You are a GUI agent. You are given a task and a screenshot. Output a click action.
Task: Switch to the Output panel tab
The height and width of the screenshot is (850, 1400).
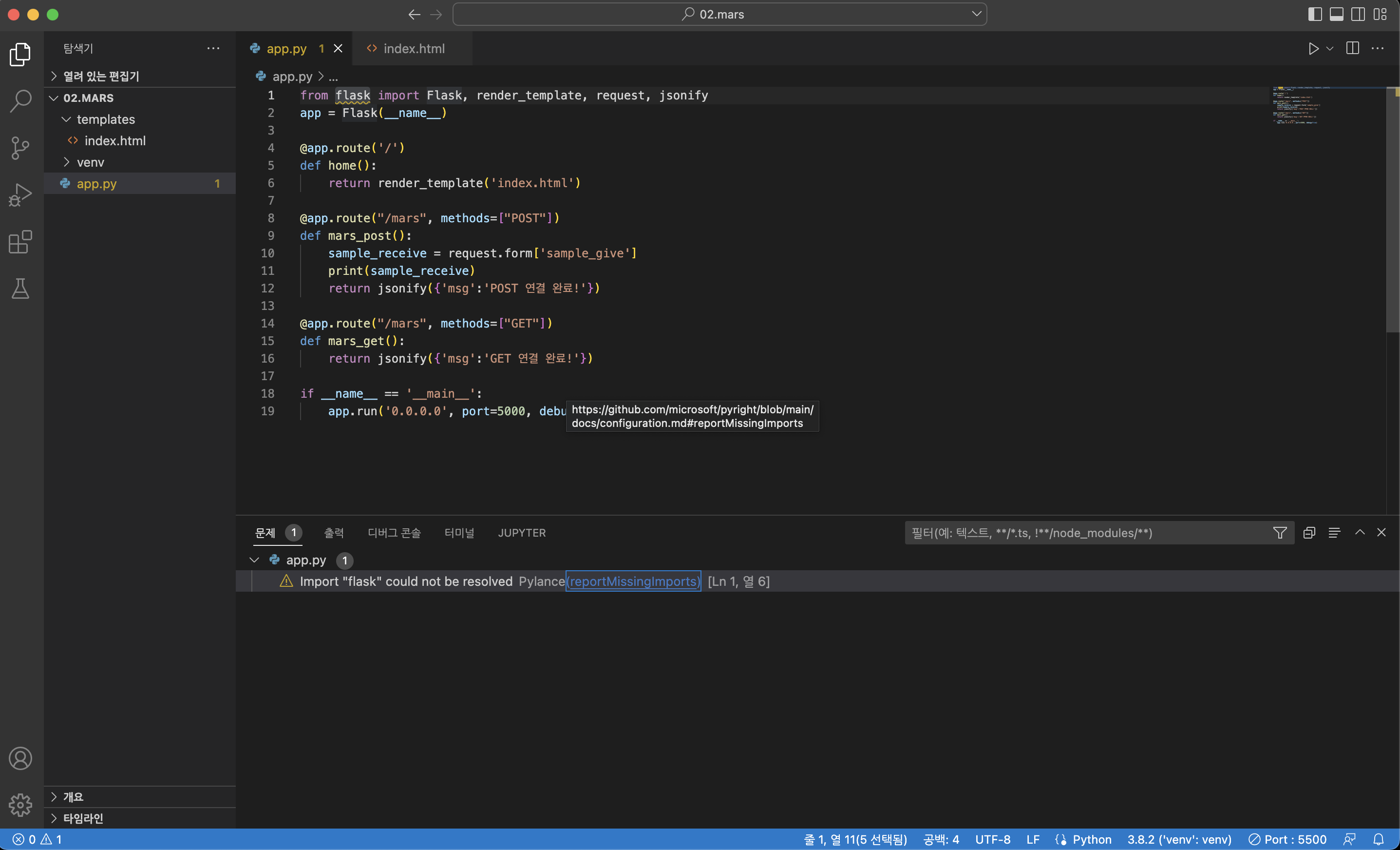(x=334, y=533)
